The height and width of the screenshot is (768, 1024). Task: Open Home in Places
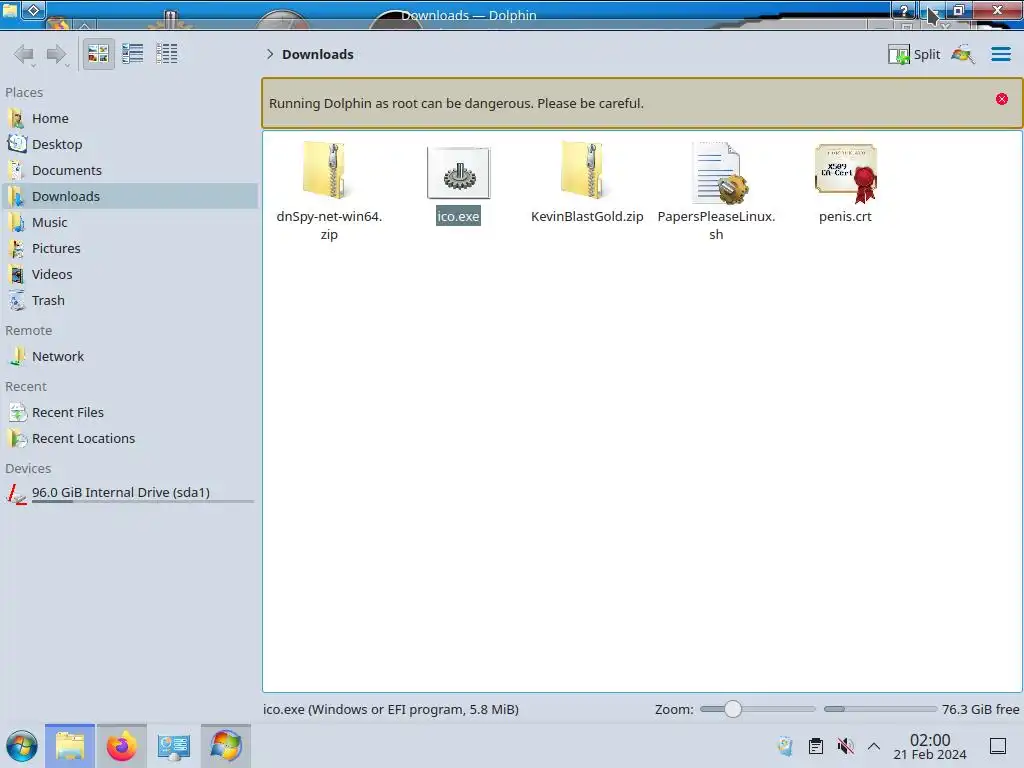129,118
